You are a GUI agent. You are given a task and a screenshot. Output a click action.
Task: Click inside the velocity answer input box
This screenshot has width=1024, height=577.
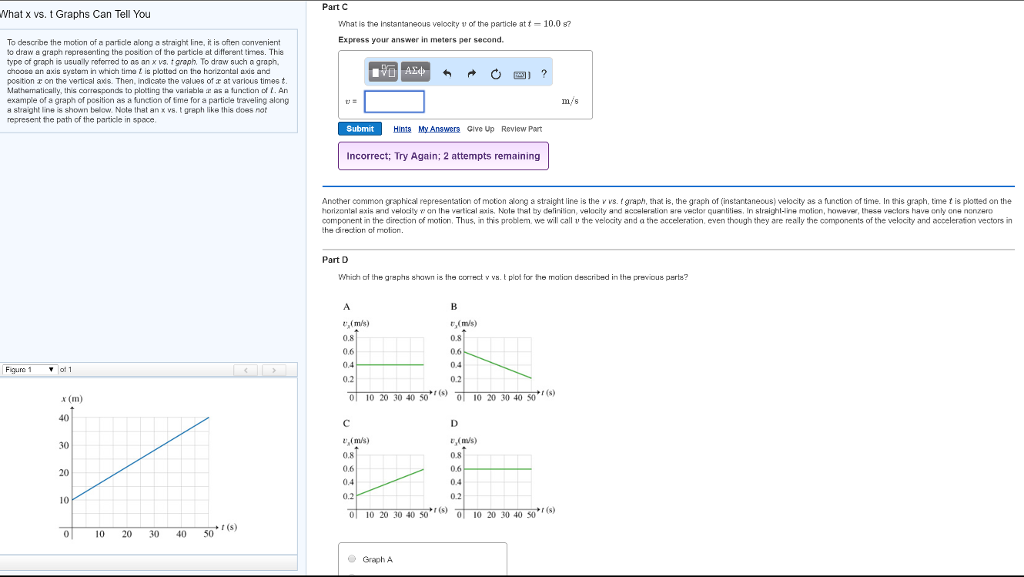click(x=394, y=101)
